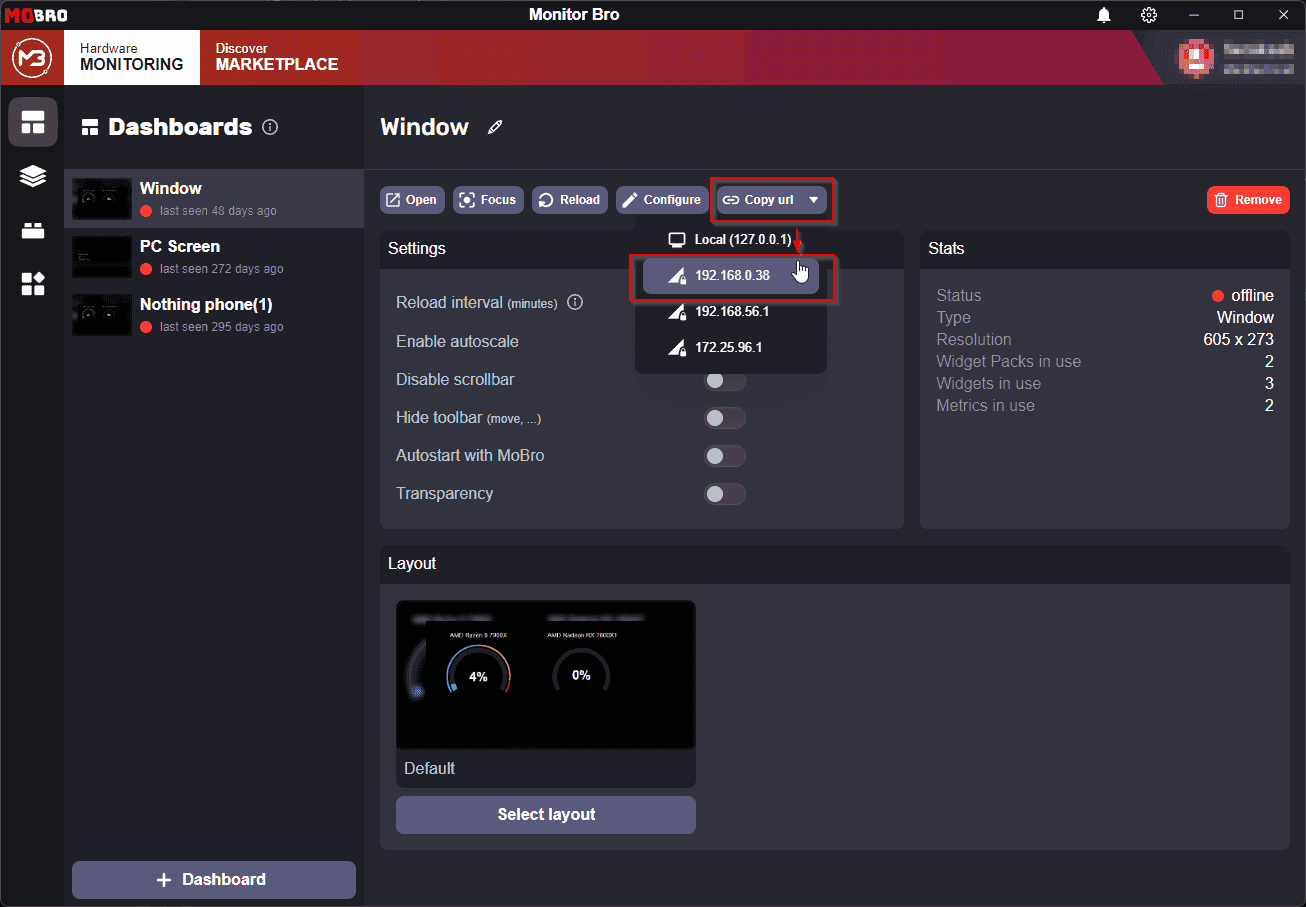
Task: Click the Nothing phone(1) dashboard thumbnail
Action: point(102,315)
